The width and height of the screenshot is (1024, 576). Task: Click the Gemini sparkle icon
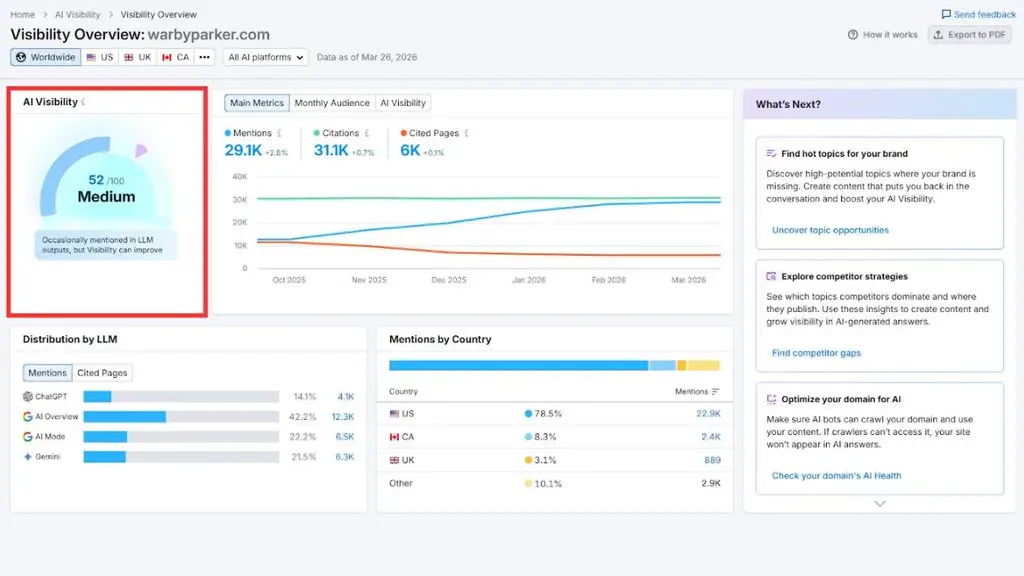tap(27, 456)
